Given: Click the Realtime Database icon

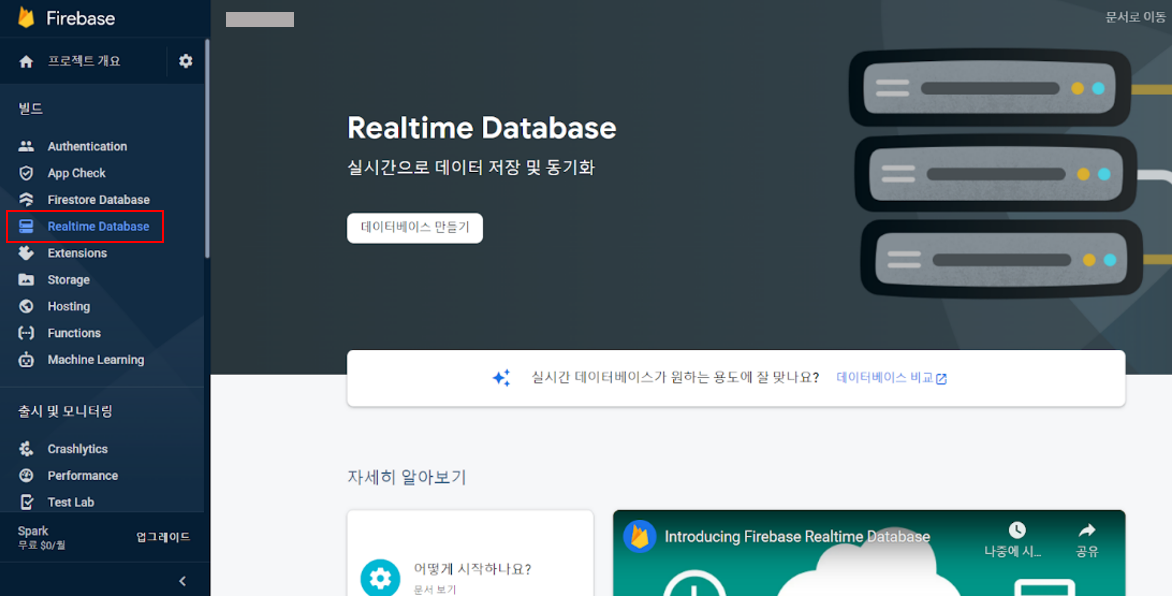Looking at the screenshot, I should [x=26, y=227].
